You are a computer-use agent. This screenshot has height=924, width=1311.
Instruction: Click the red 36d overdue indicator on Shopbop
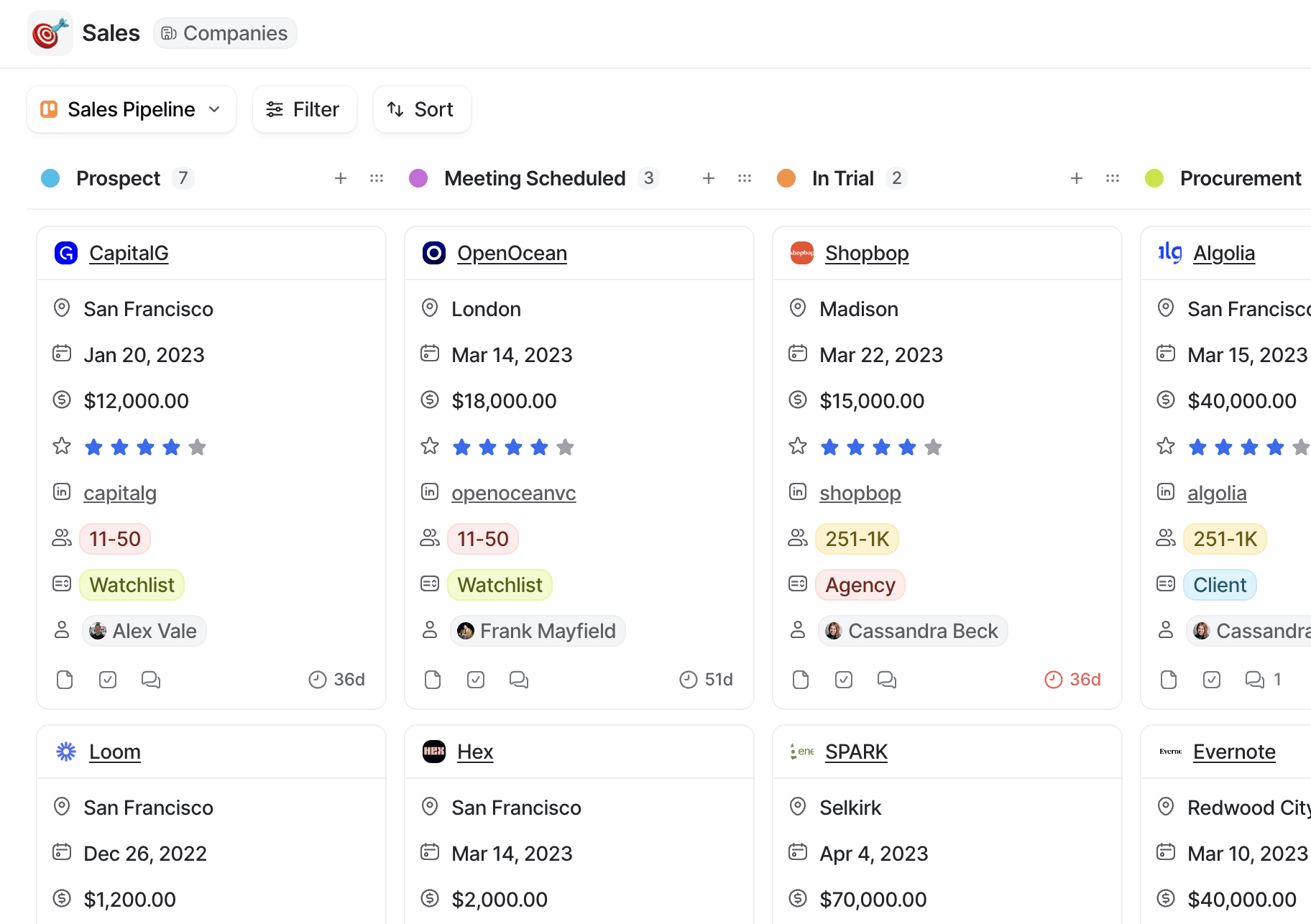(x=1072, y=680)
